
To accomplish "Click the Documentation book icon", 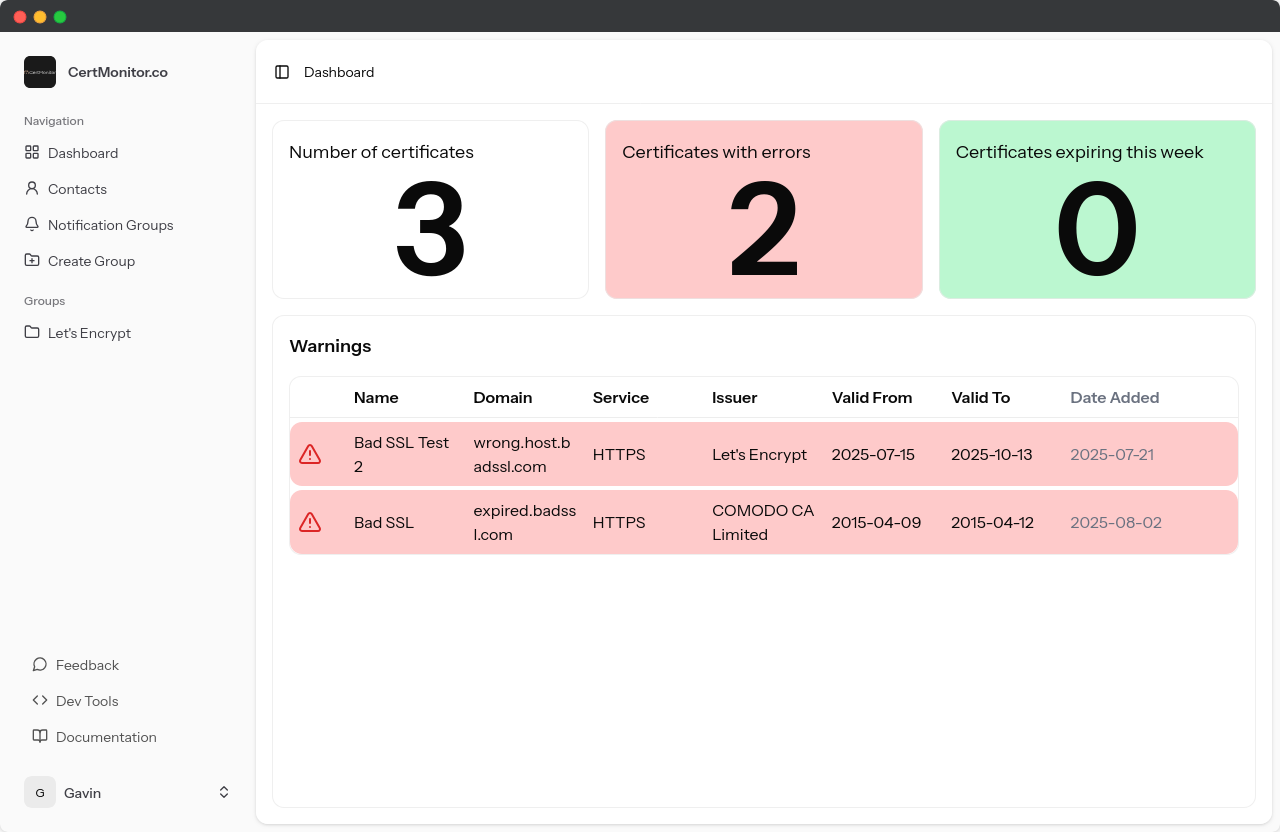I will (39, 736).
